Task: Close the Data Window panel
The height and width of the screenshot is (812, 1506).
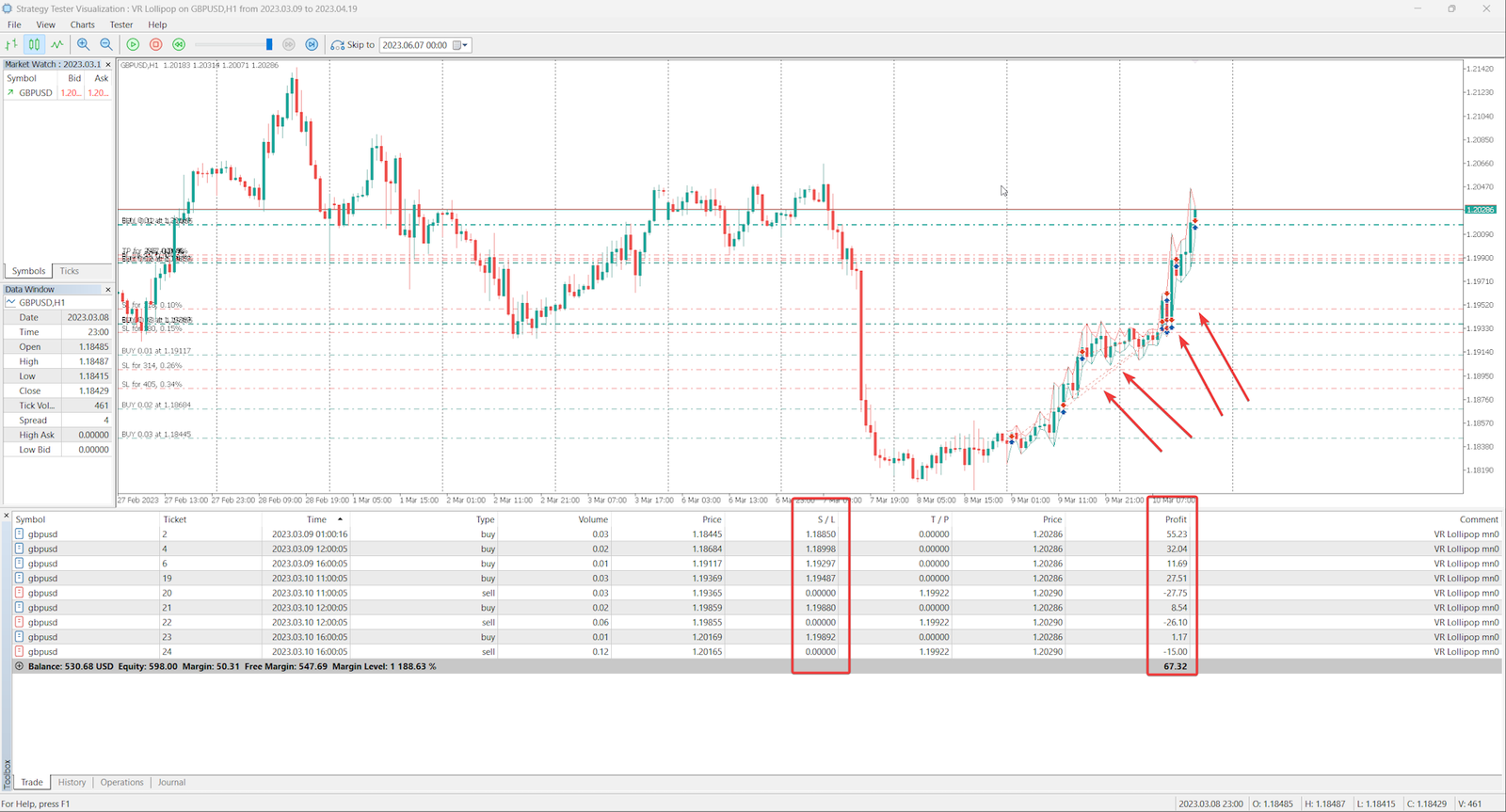Action: (108, 290)
